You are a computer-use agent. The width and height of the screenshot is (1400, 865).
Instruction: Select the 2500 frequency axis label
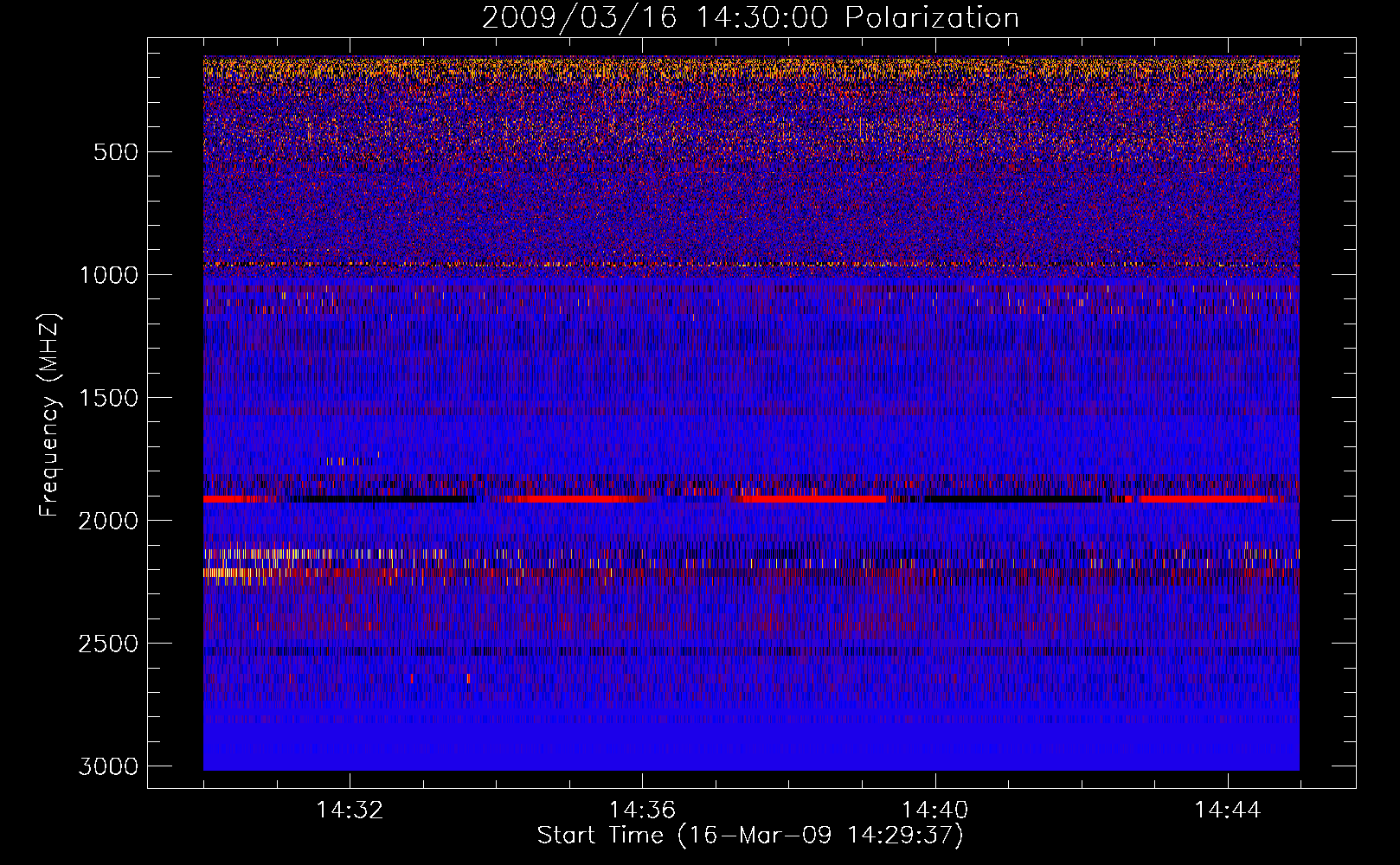point(108,644)
